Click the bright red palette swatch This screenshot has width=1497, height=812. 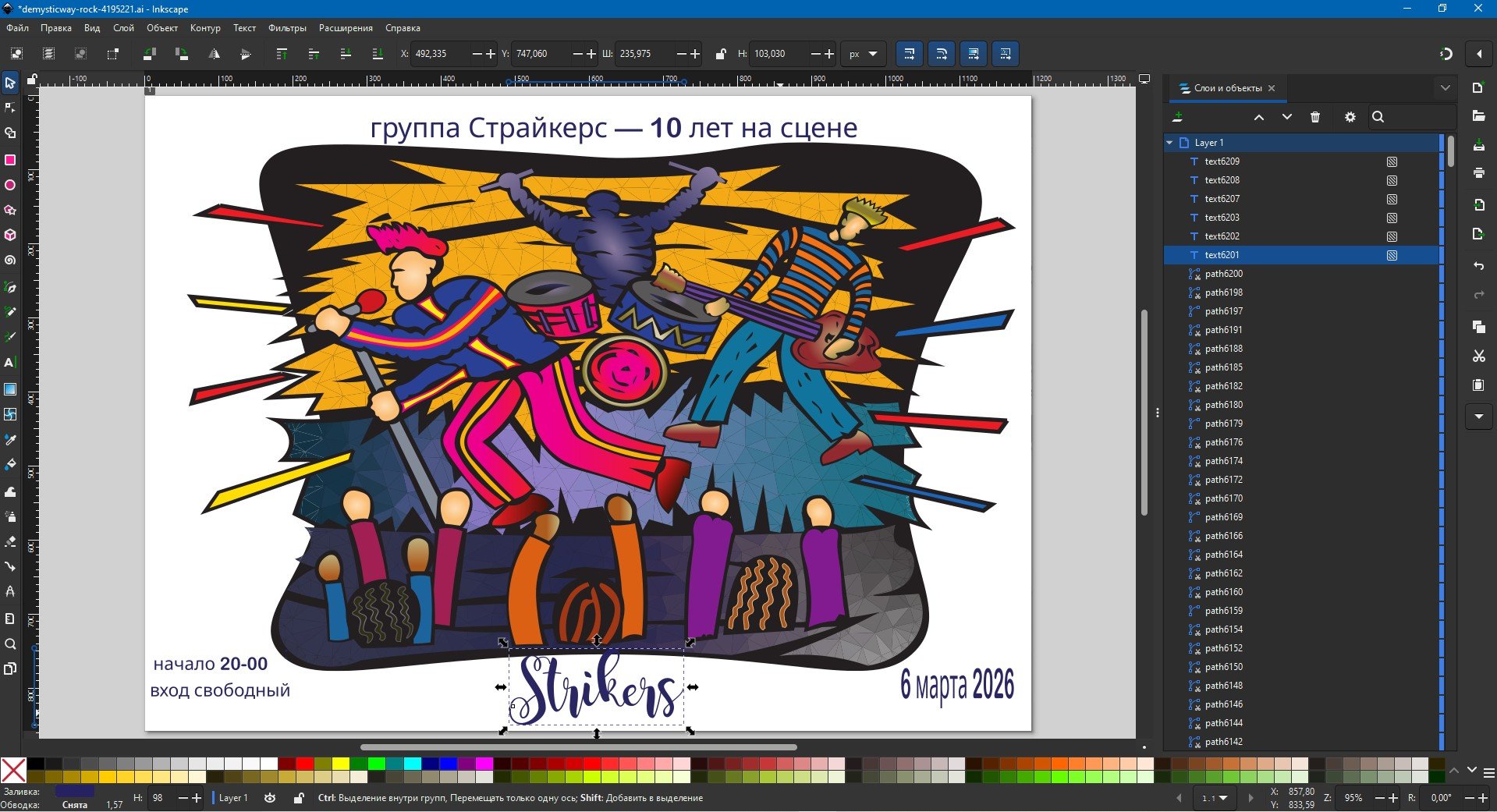tap(304, 764)
